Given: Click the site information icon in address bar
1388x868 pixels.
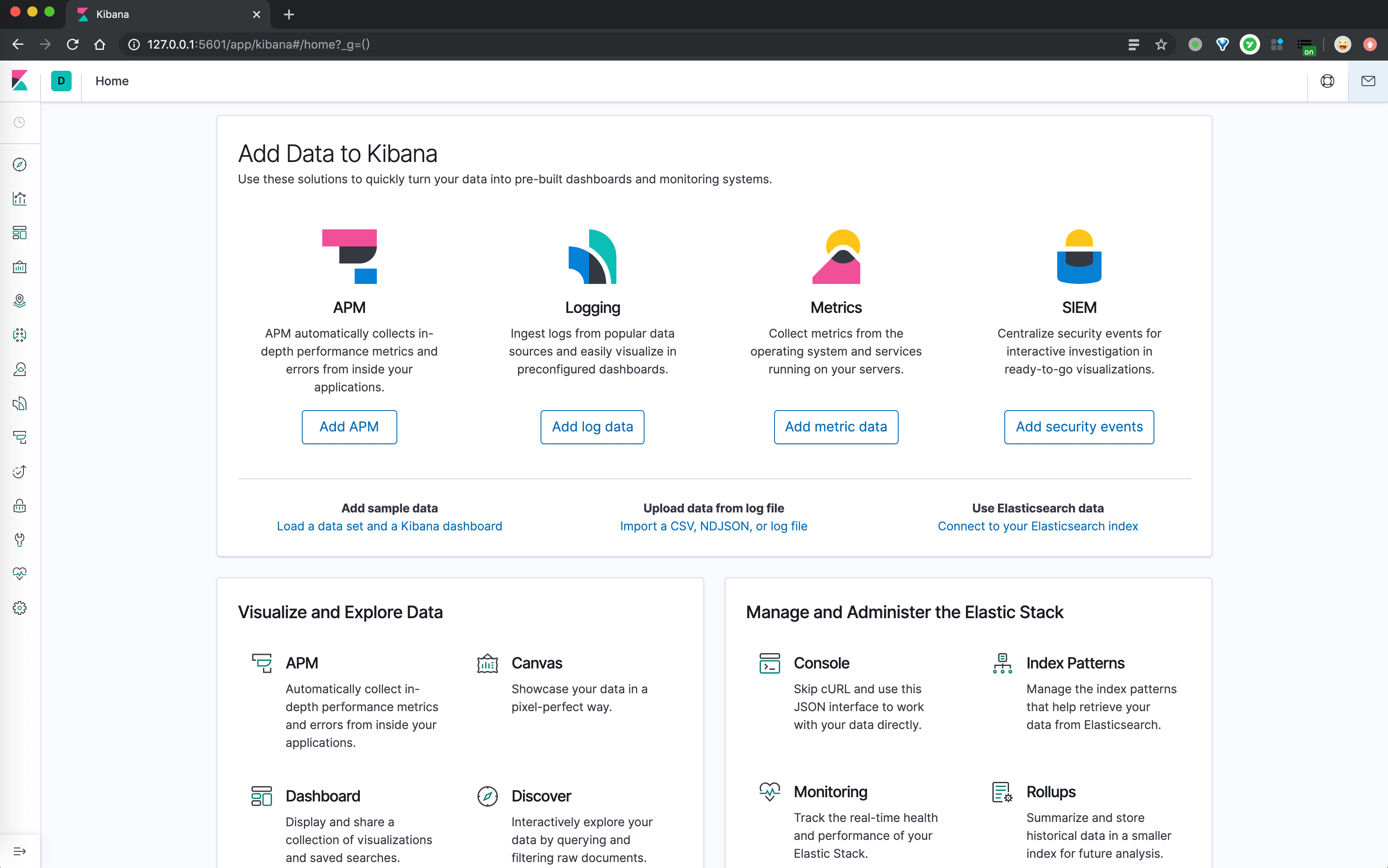Looking at the screenshot, I should (134, 44).
